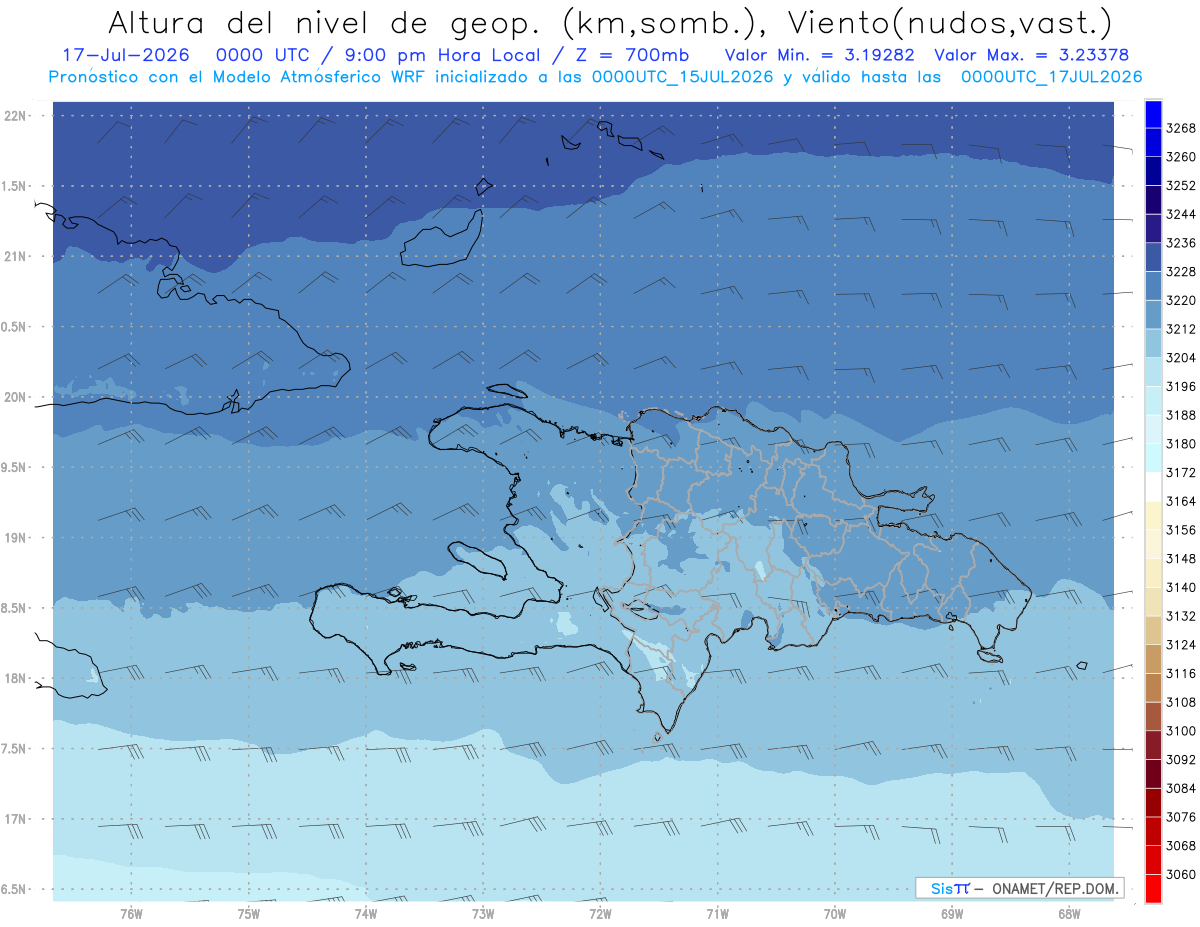
Task: Click the '3148' colorbar label
Action: tap(1181, 558)
